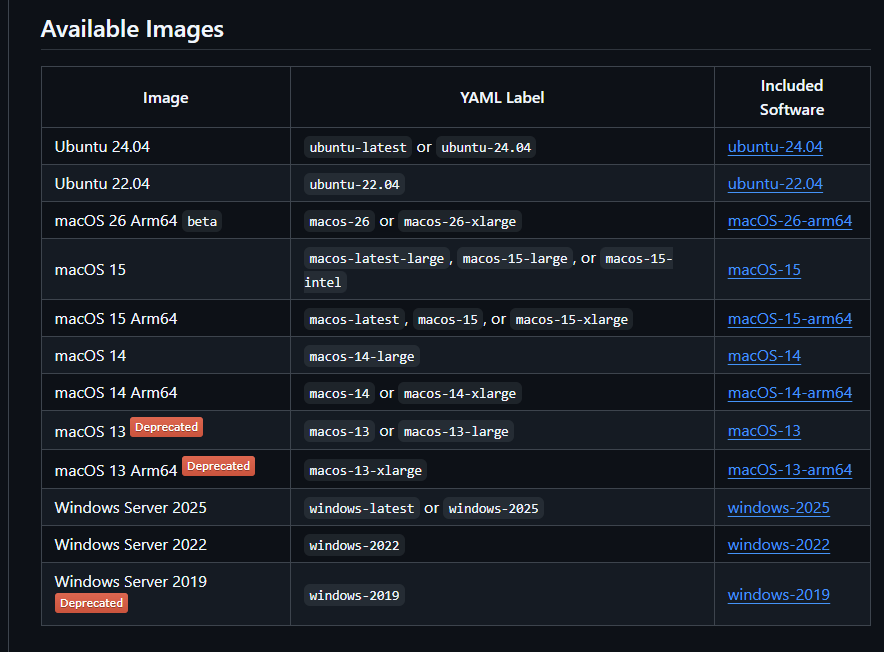Image resolution: width=884 pixels, height=652 pixels.
Task: Click the windows-2025 code label
Action: (493, 508)
